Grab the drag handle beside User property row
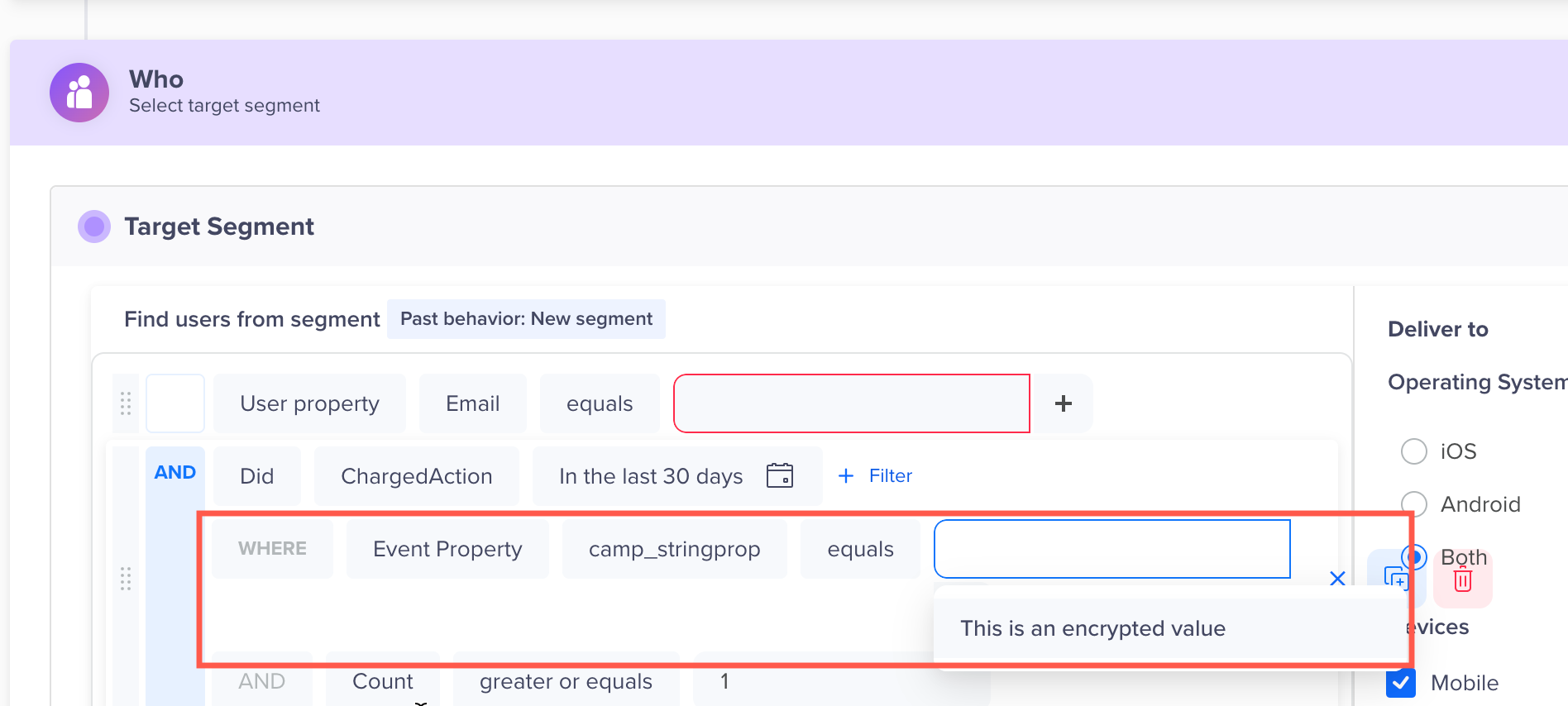The height and width of the screenshot is (706, 1568). point(126,403)
